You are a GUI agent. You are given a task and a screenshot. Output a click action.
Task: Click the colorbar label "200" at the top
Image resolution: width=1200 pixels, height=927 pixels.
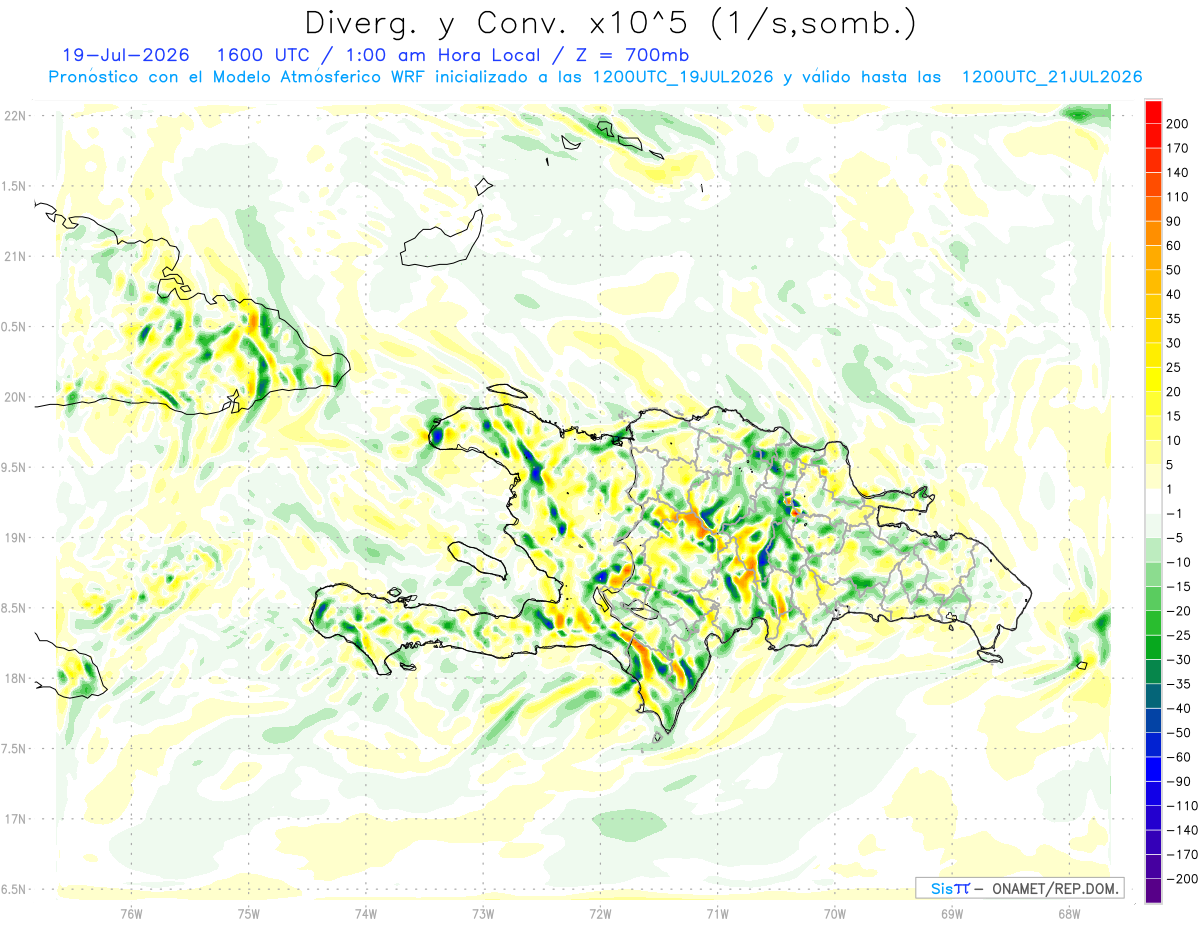1178,123
